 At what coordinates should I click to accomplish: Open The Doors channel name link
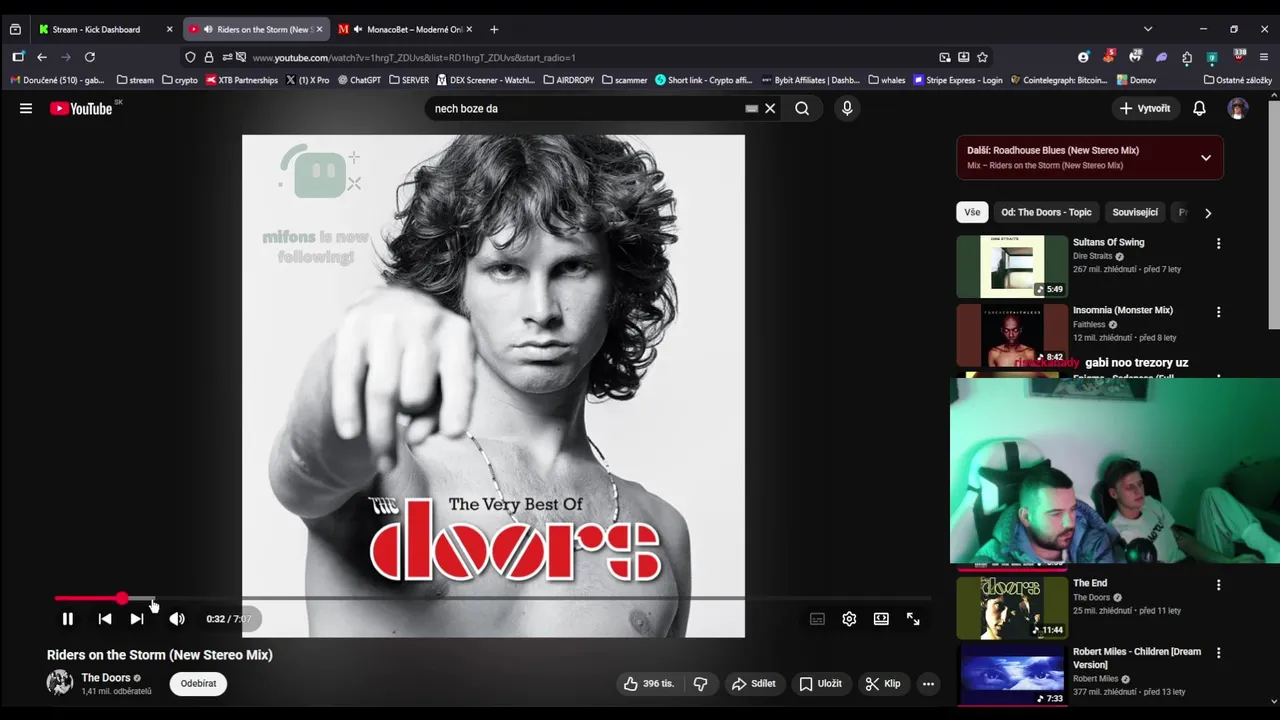(x=106, y=678)
